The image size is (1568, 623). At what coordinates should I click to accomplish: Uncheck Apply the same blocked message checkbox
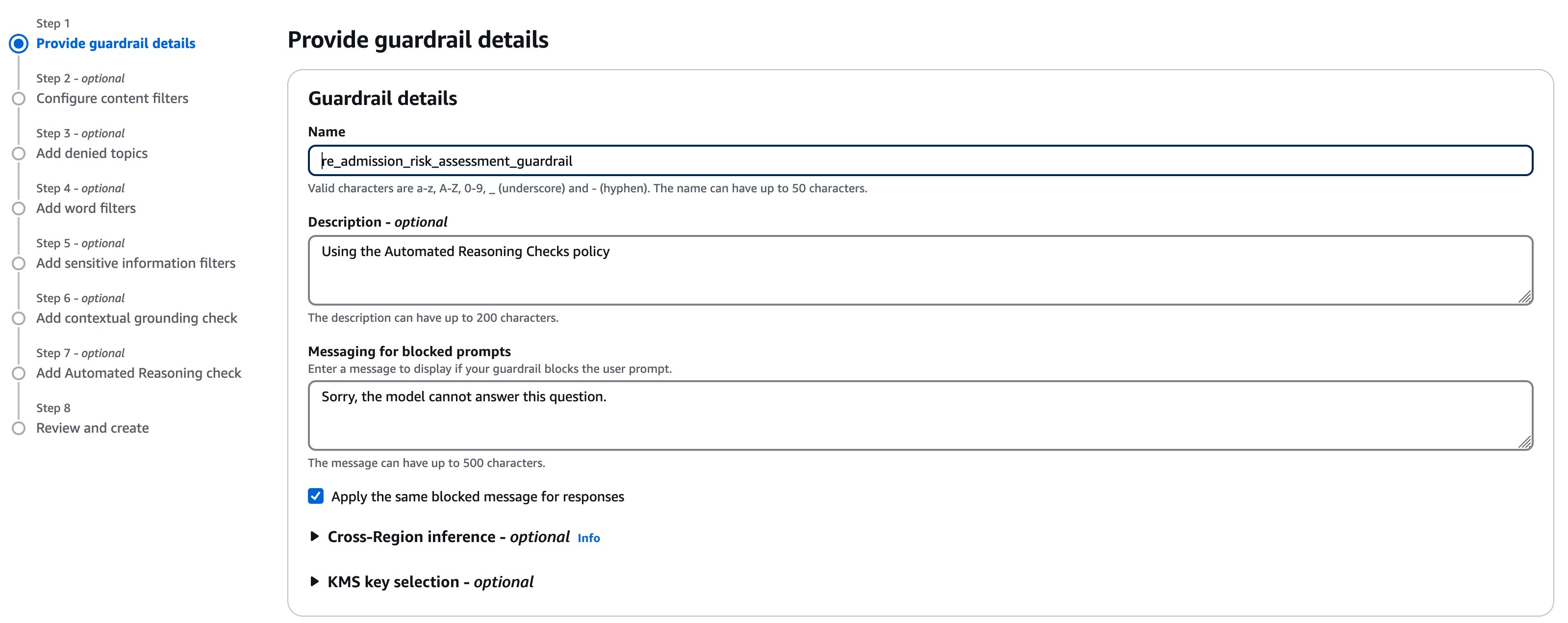pyautogui.click(x=316, y=496)
